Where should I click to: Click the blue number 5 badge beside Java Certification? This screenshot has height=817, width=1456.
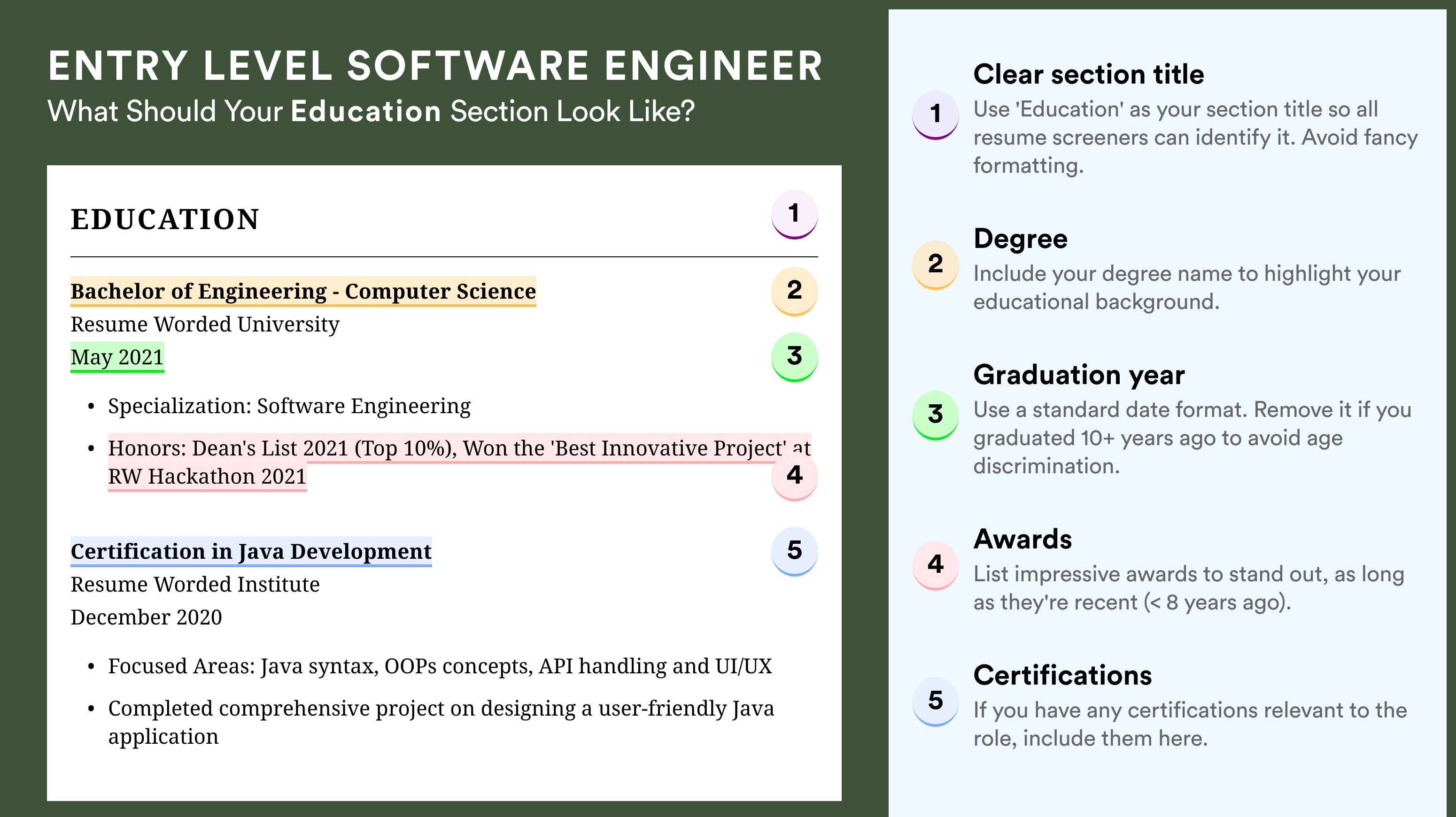794,551
